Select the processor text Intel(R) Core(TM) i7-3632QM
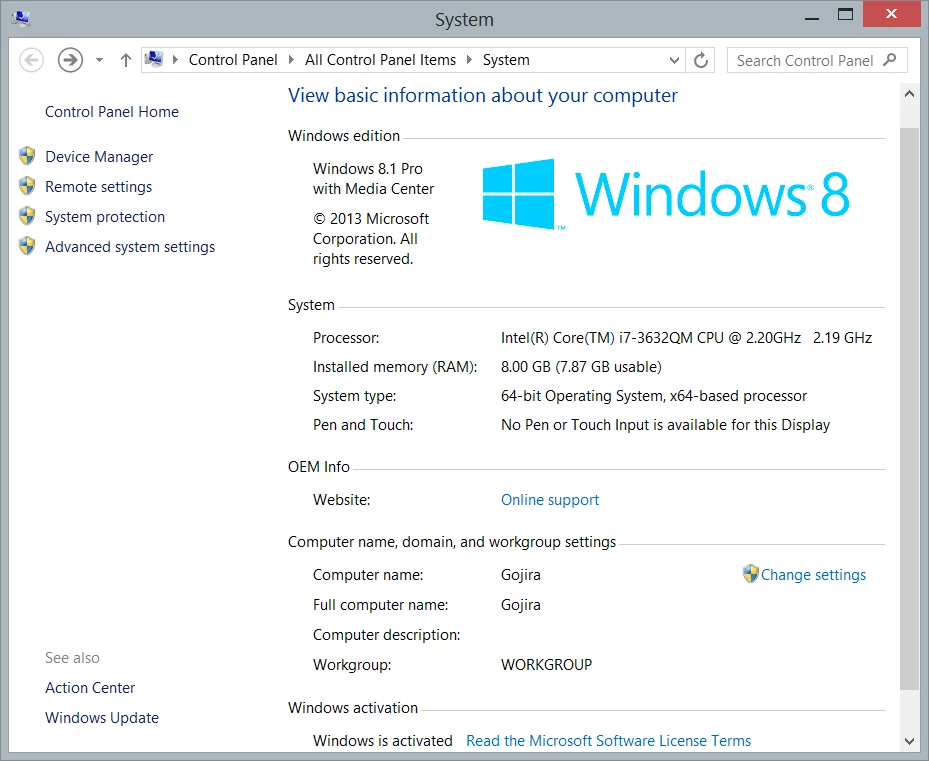 pos(597,338)
